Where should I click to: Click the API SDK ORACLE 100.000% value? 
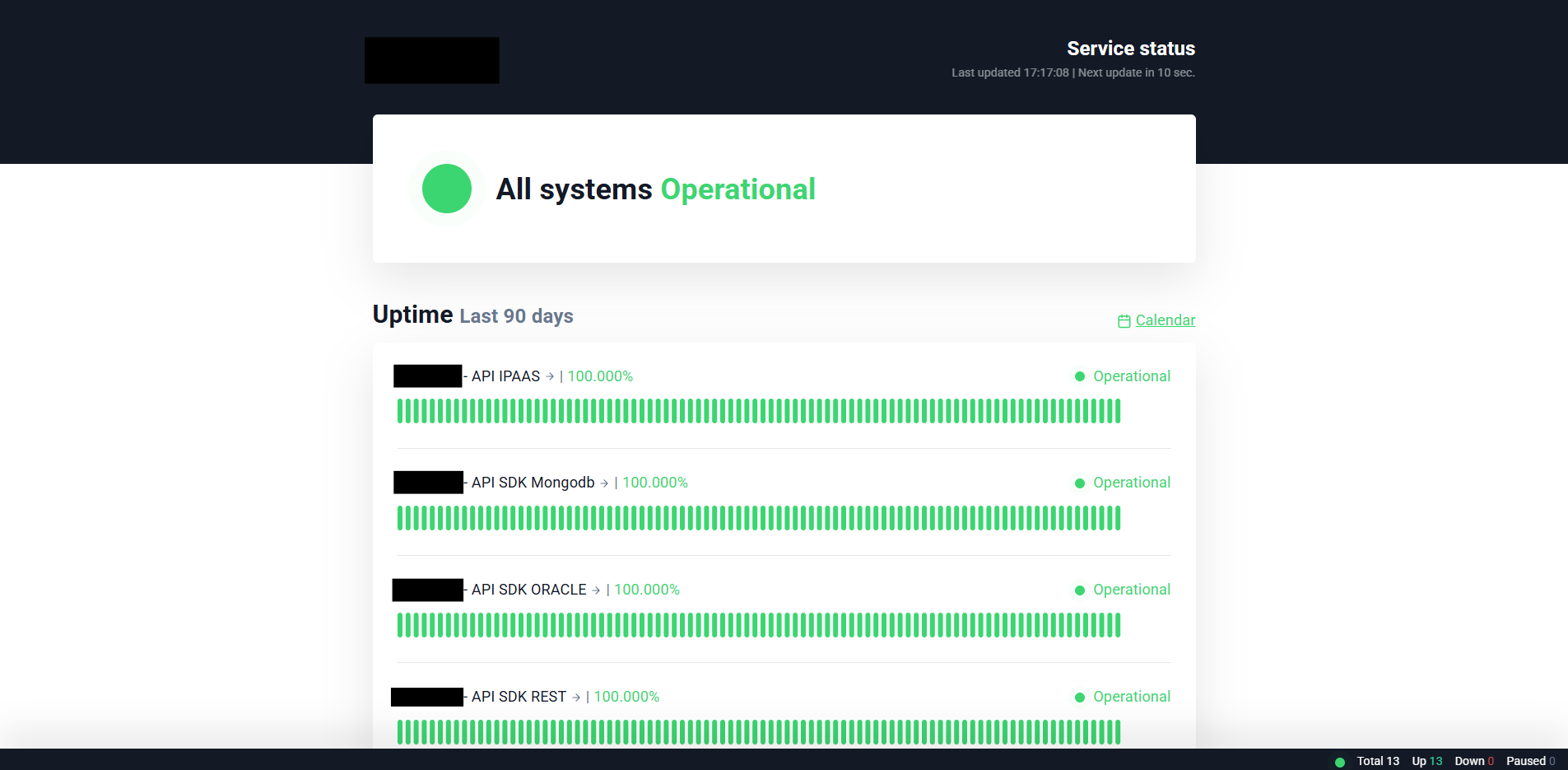point(647,590)
